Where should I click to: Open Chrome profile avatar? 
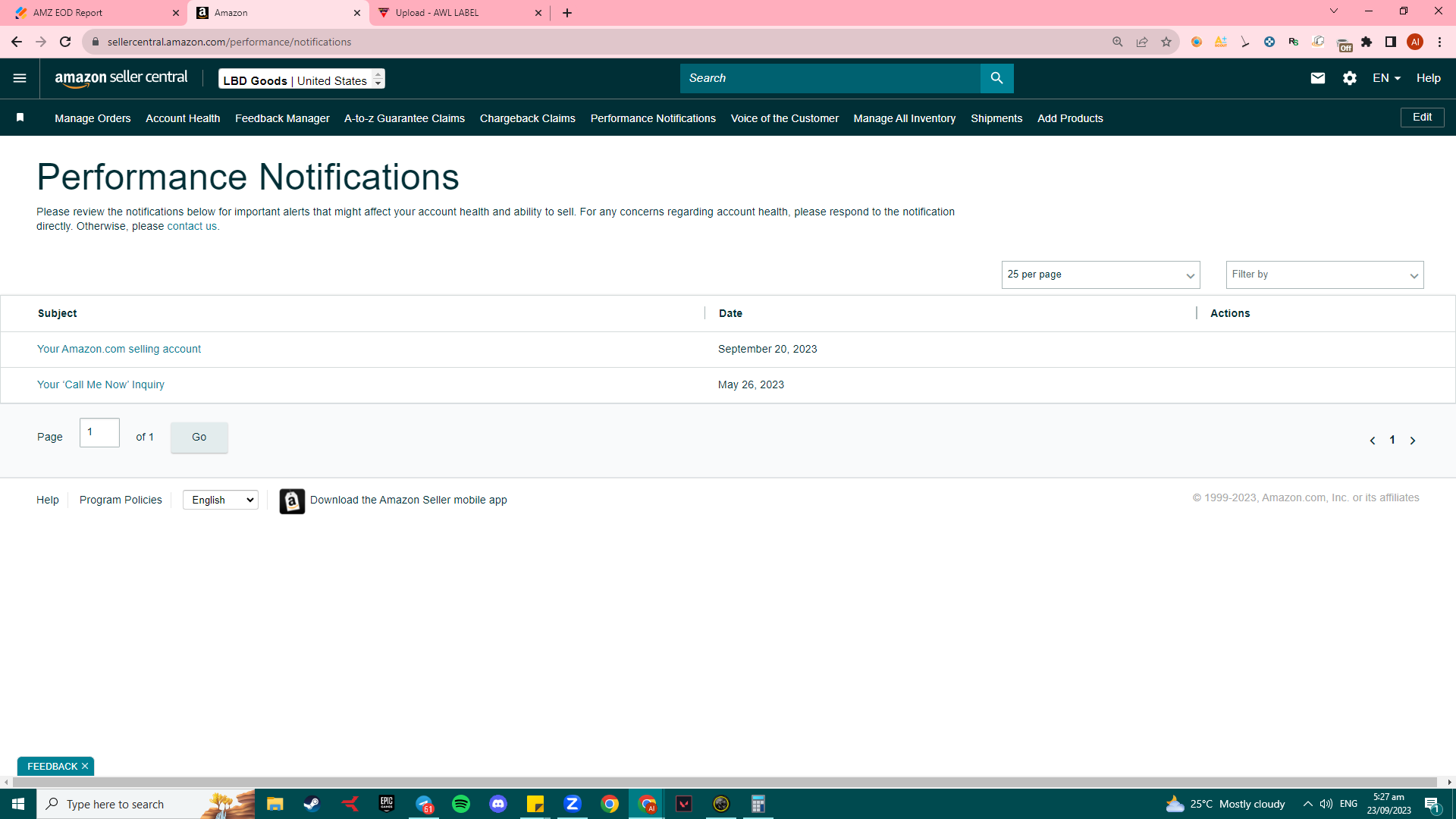(x=1415, y=42)
